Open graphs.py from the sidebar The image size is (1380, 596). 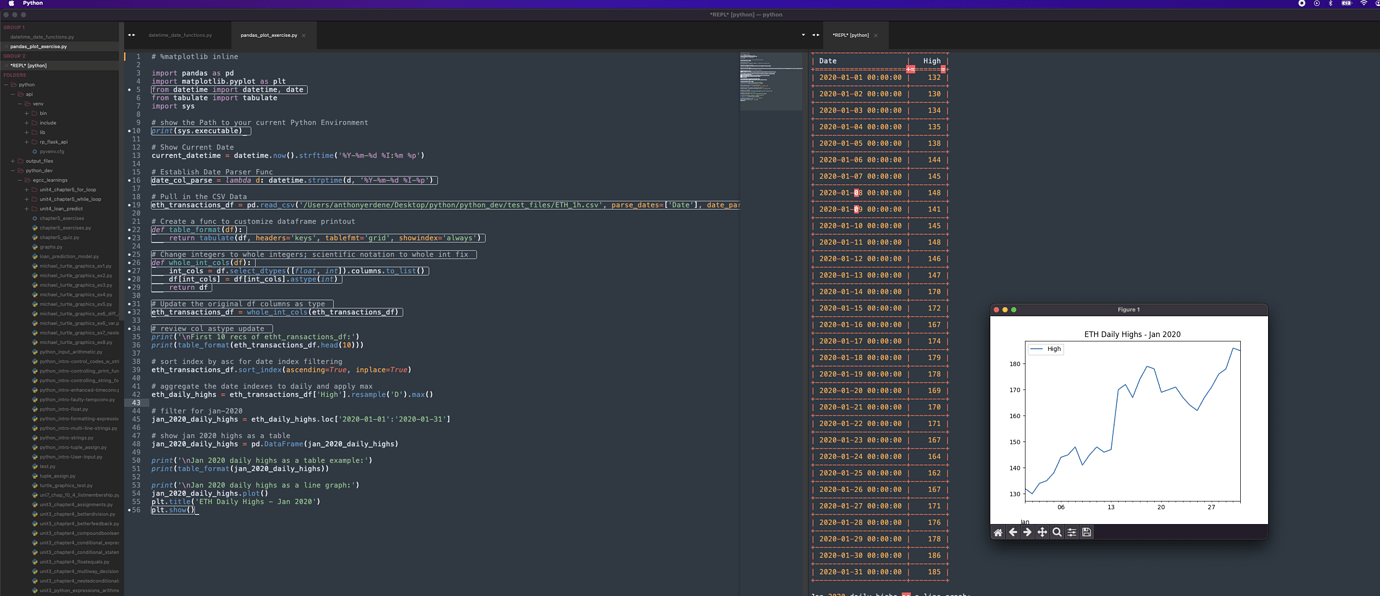(50, 247)
